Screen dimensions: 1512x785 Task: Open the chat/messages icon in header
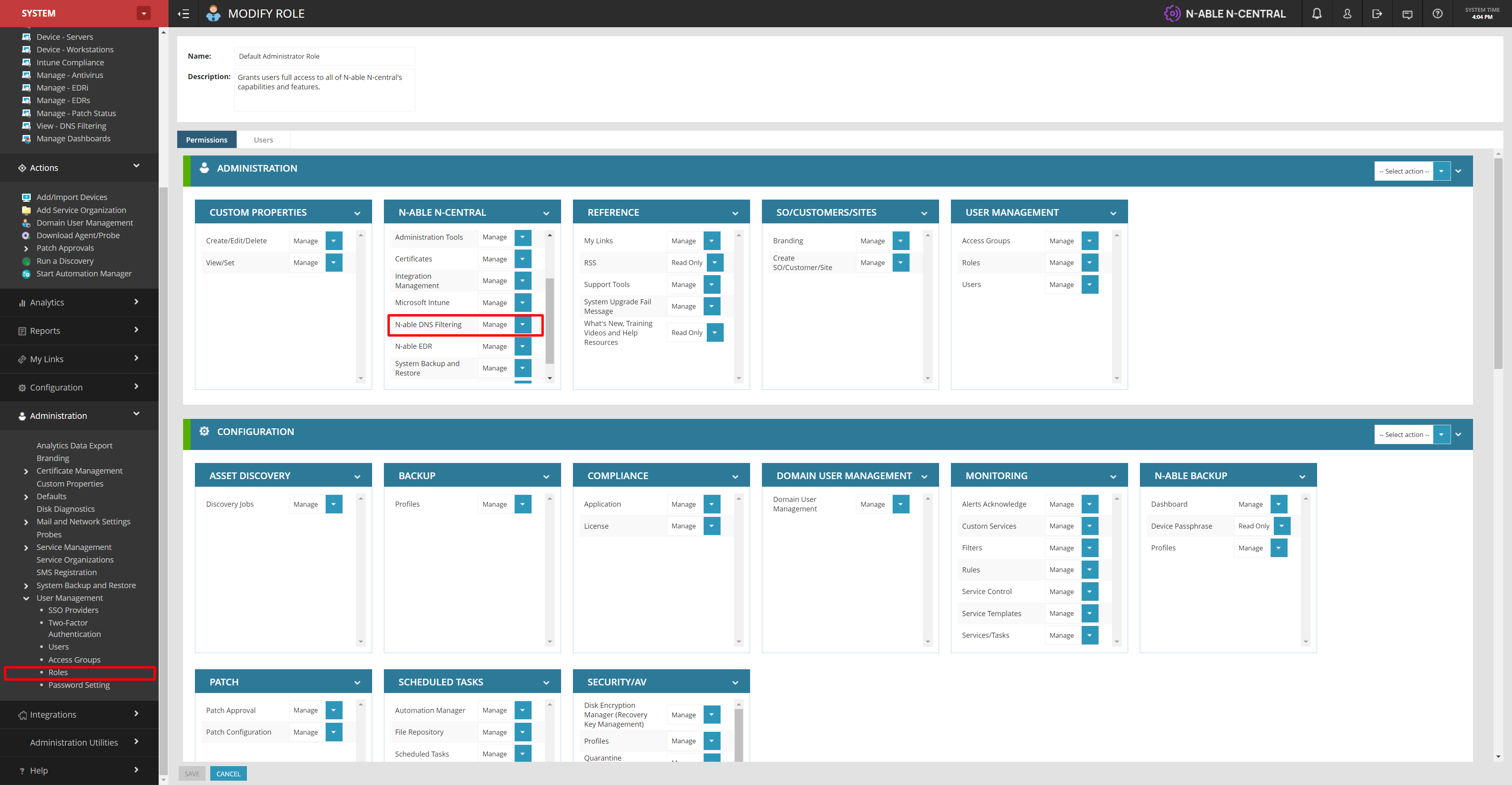[x=1407, y=13]
